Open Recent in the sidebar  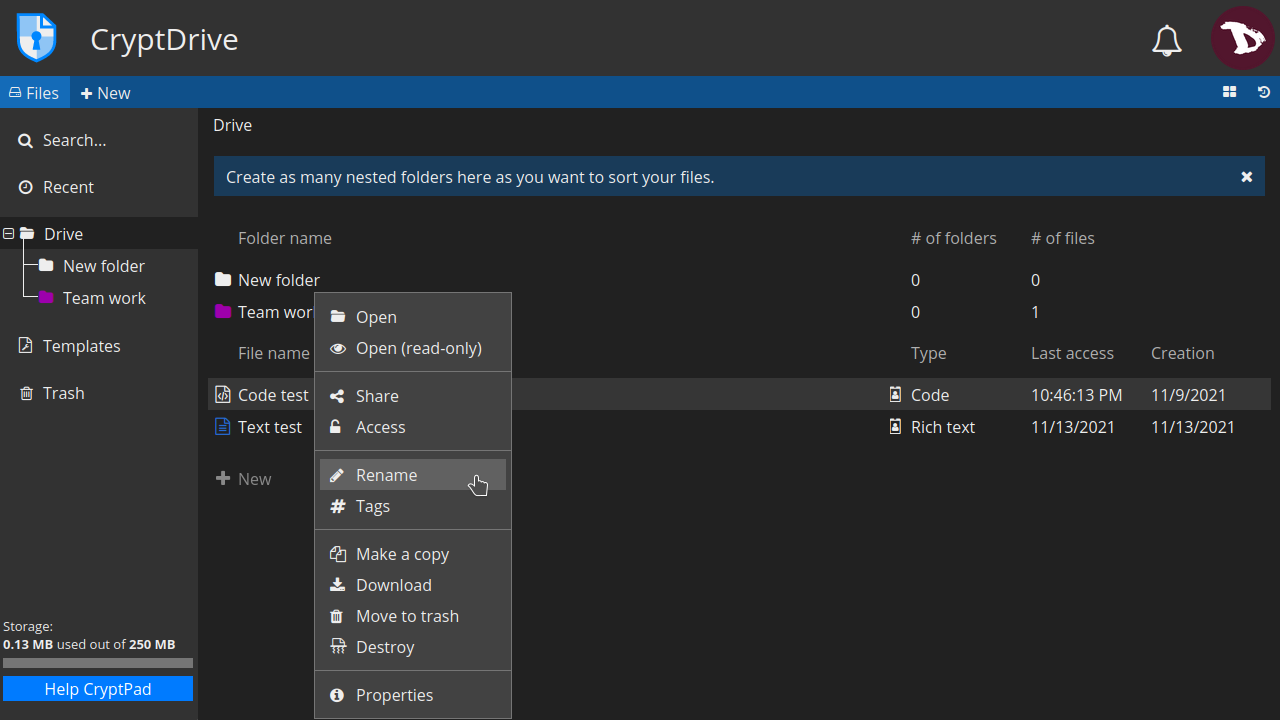point(99,187)
